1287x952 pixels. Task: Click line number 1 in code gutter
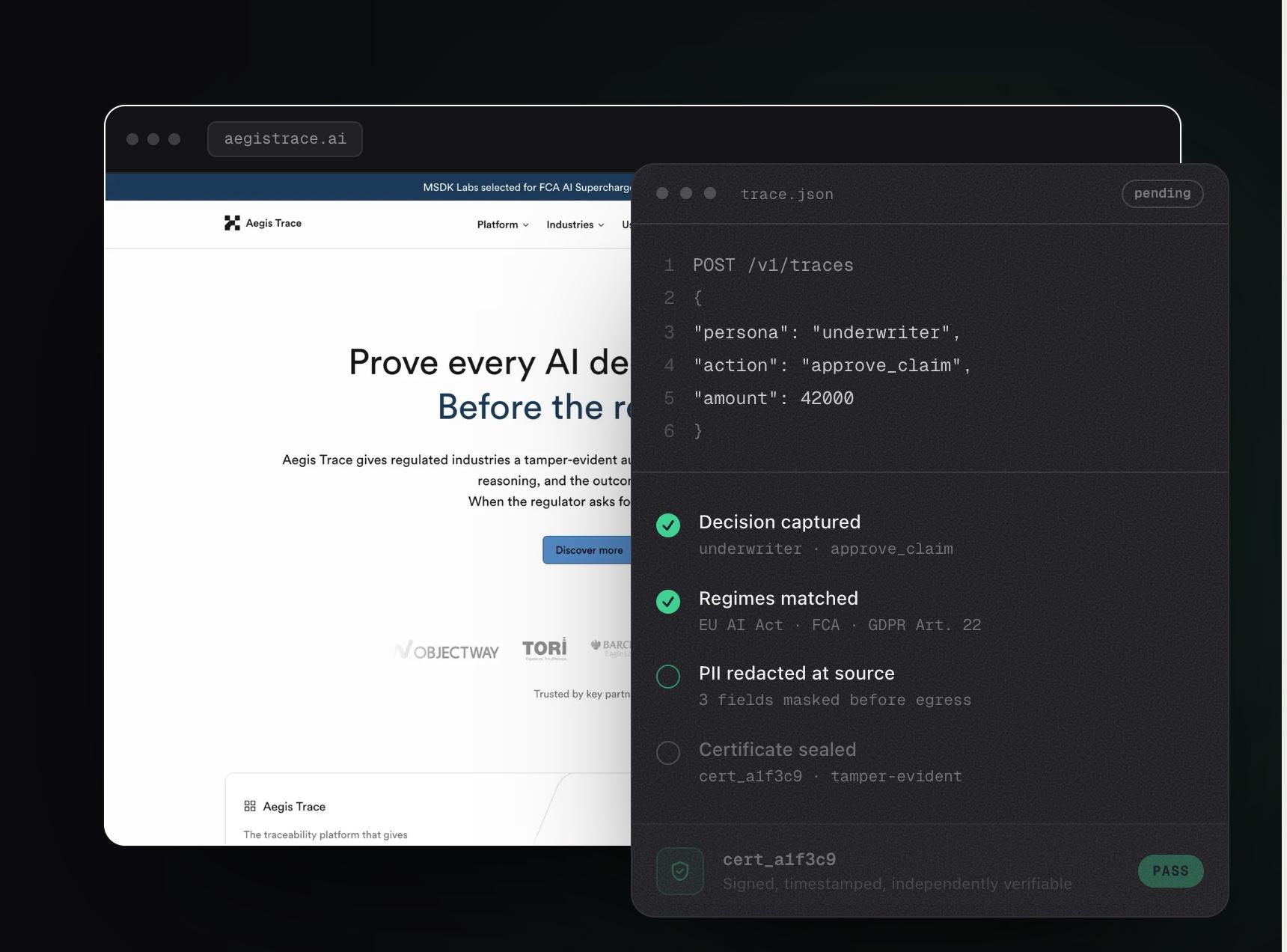[x=669, y=265]
